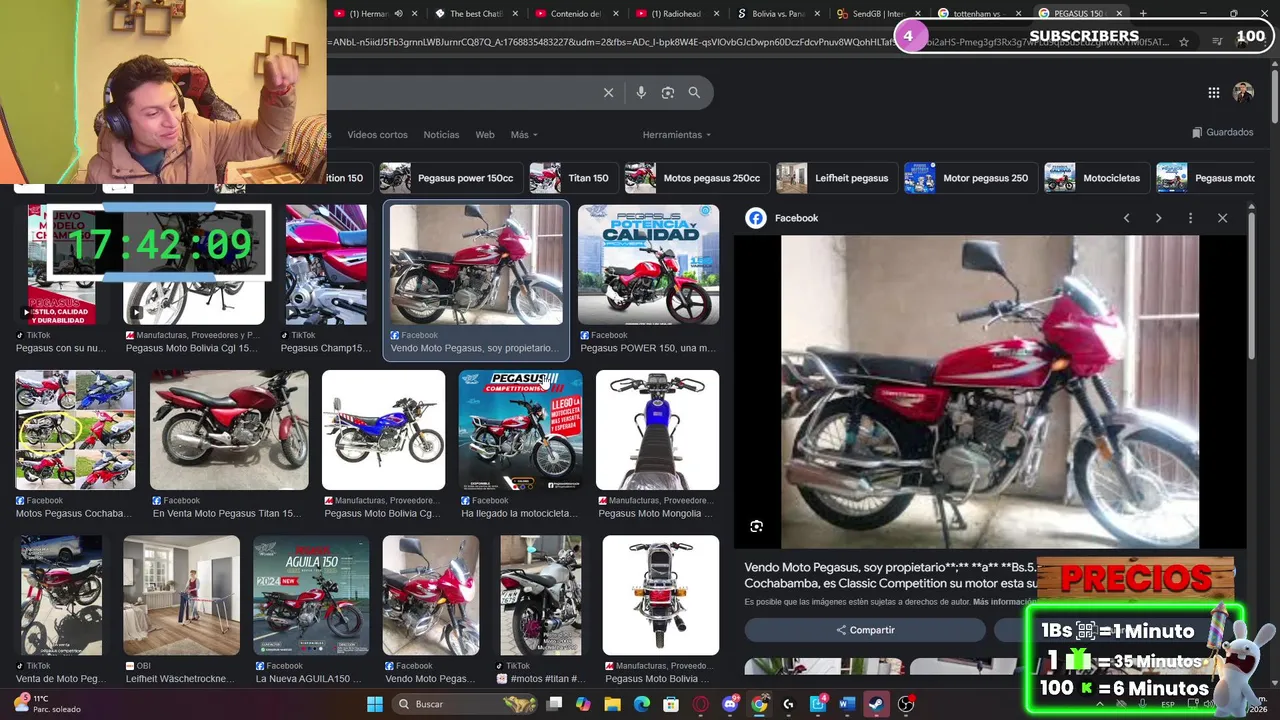Open 'Vendo Moto Pegasus, soy propietario' title
The width and height of the screenshot is (1280, 720).
[890, 575]
